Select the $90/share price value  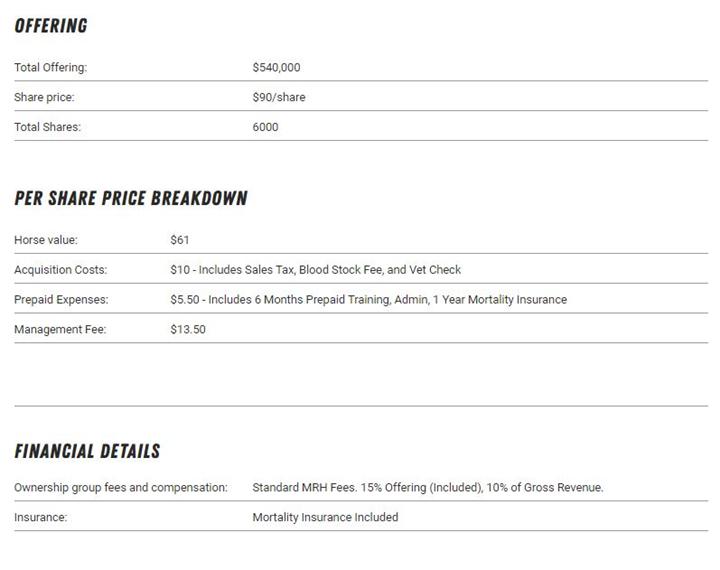(279, 98)
